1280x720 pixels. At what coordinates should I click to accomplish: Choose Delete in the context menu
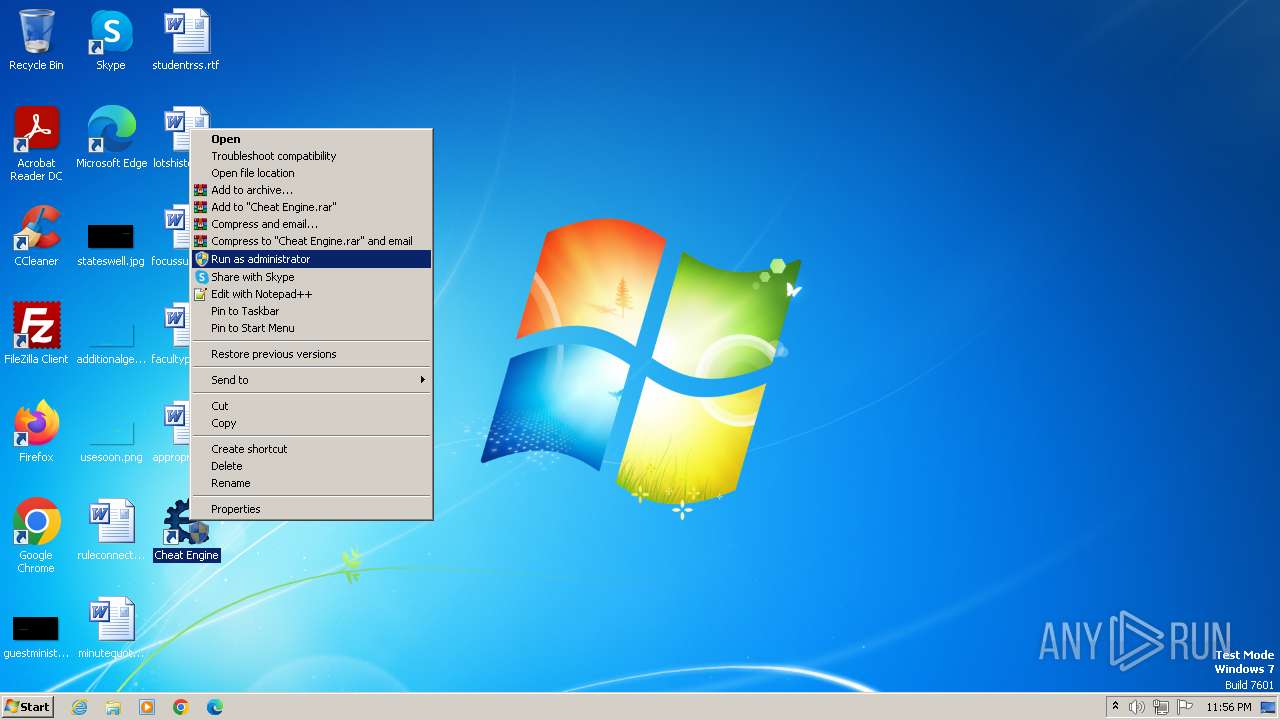click(x=311, y=466)
